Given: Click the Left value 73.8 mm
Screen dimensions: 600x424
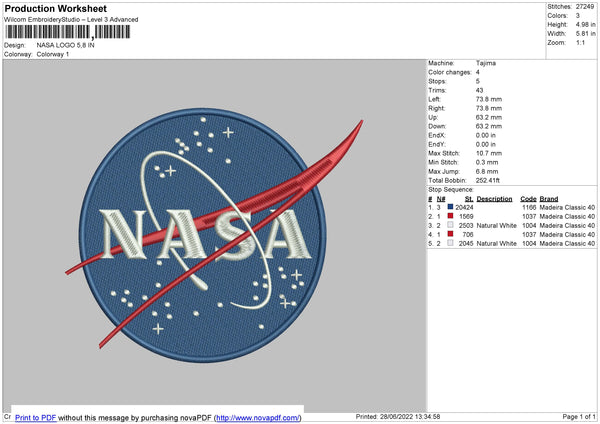Looking at the screenshot, I should [489, 99].
